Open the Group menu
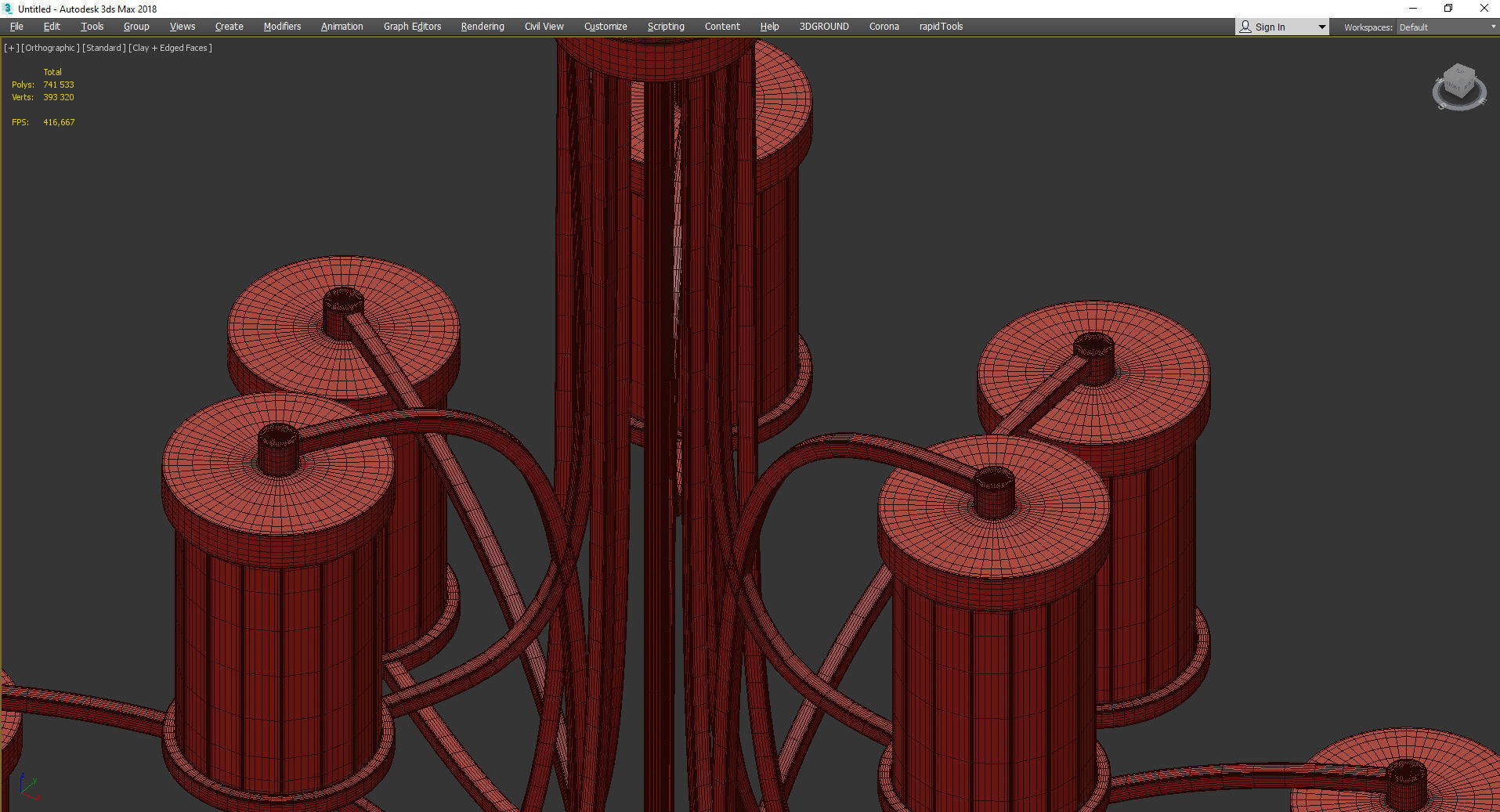Image resolution: width=1500 pixels, height=812 pixels. tap(136, 27)
